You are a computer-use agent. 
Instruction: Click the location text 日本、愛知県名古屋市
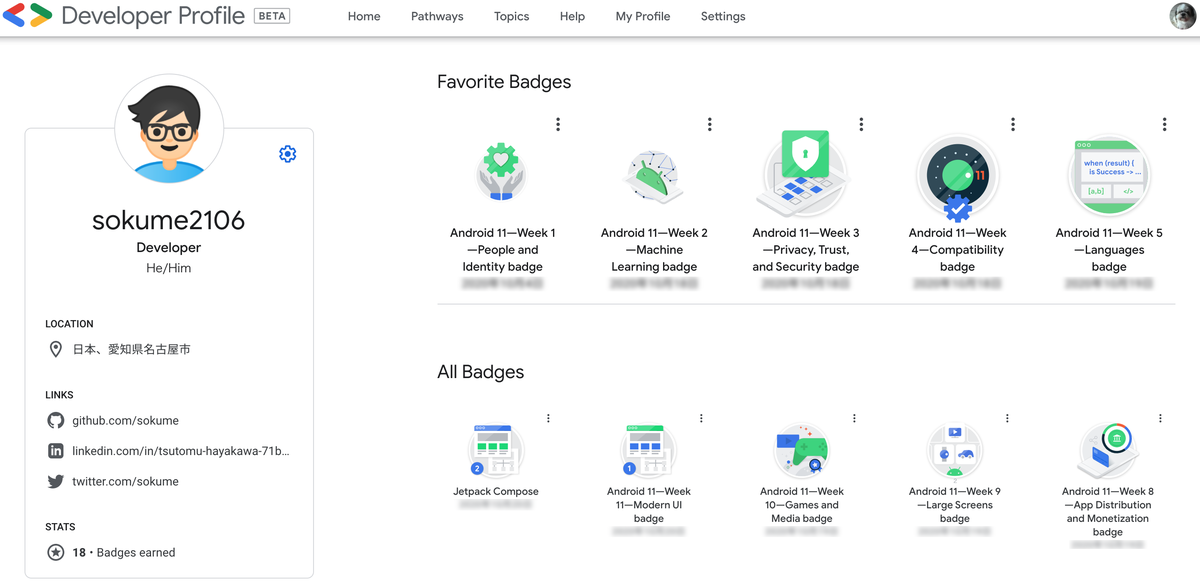(131, 350)
